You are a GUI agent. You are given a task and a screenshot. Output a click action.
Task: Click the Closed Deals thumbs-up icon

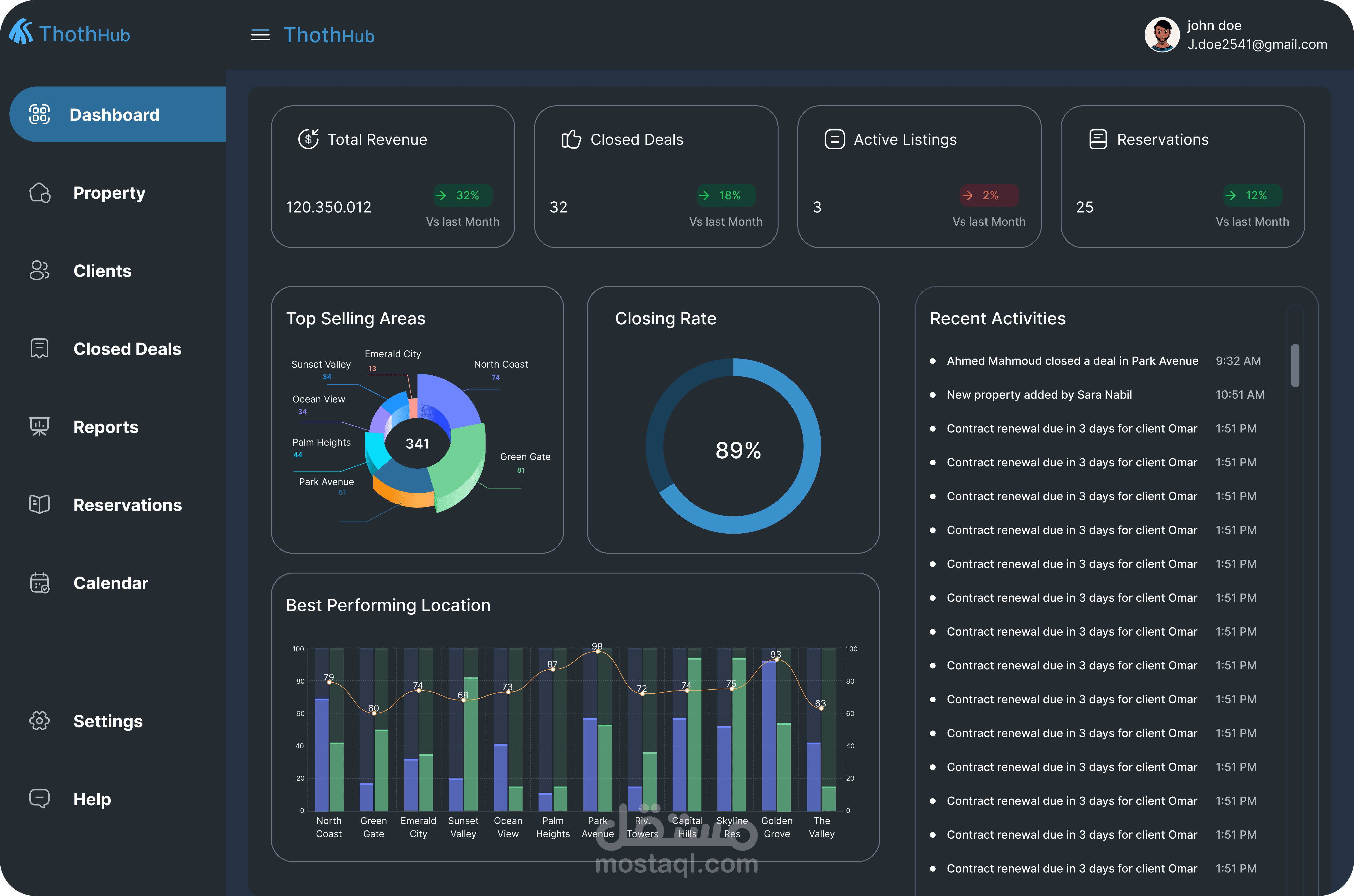[x=571, y=139]
